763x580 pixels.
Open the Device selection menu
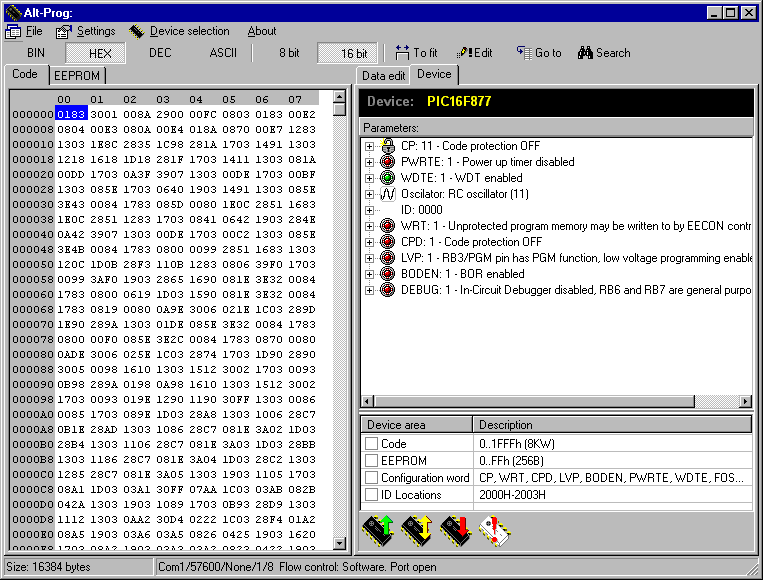click(189, 31)
